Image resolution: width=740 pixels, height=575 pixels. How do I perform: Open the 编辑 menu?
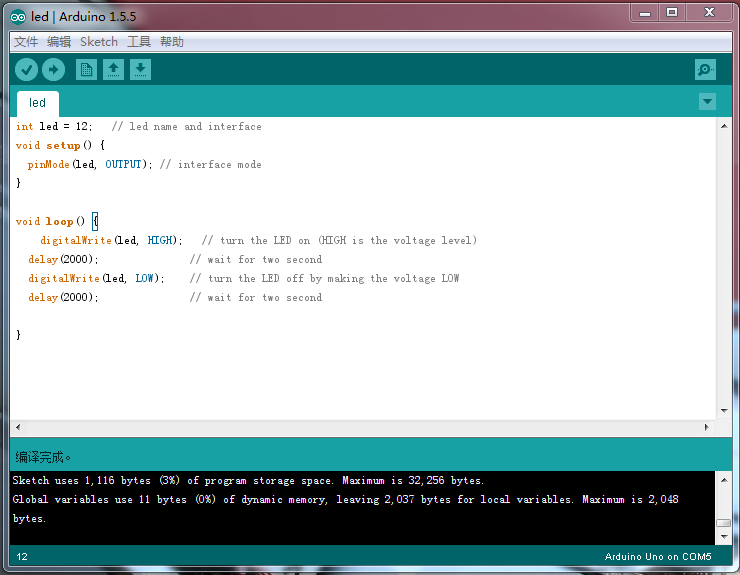tap(59, 42)
